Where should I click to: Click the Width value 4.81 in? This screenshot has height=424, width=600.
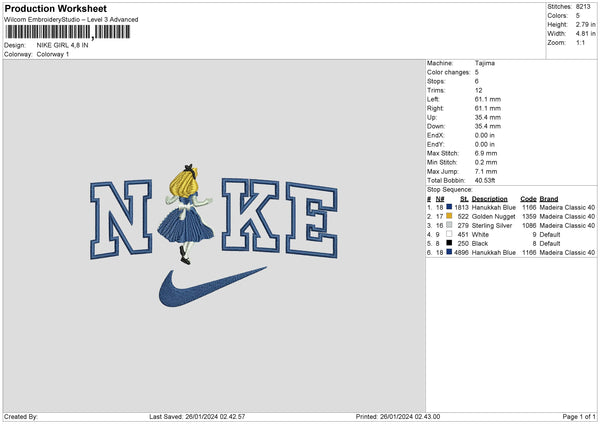coord(585,34)
